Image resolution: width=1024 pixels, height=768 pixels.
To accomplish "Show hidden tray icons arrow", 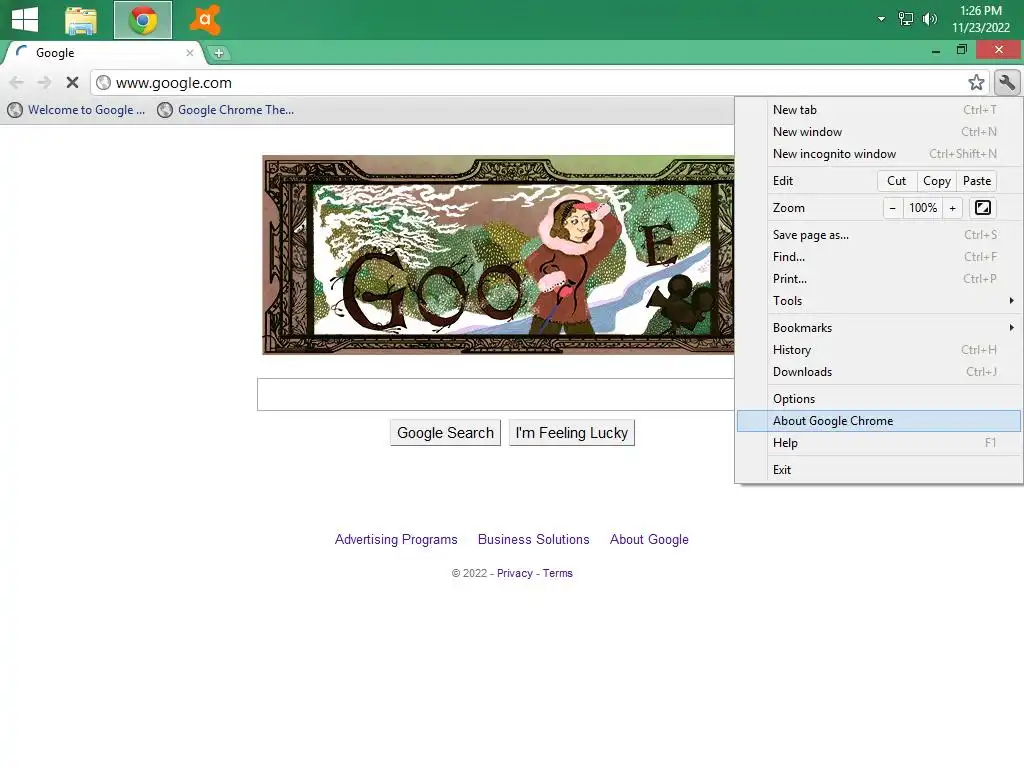I will point(881,19).
